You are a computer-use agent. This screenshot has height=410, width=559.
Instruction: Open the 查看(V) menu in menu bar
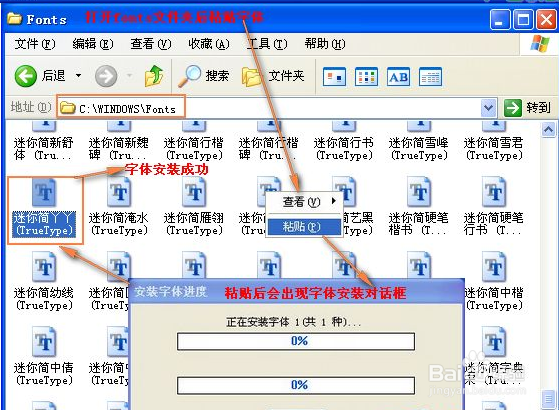pyautogui.click(x=151, y=44)
